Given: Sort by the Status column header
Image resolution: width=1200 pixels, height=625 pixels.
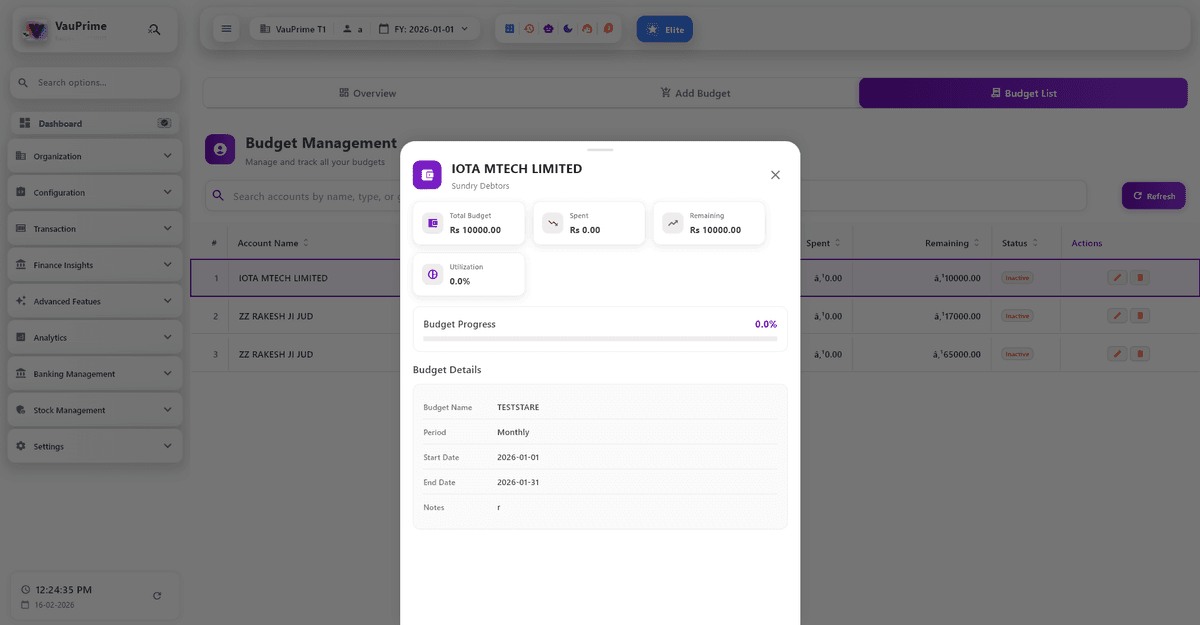Looking at the screenshot, I should 1021,243.
